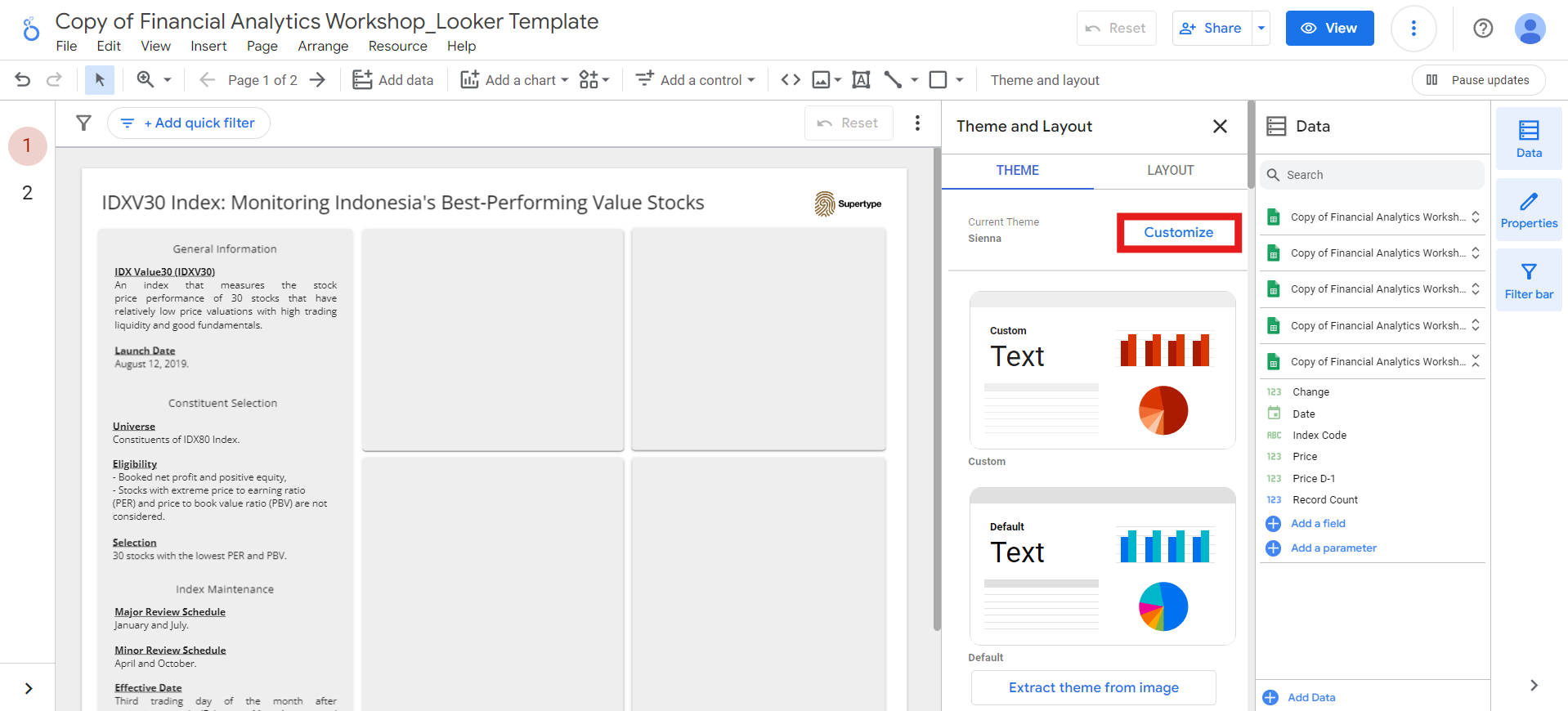
Task: Open the Filter bar side tab
Action: 1528,281
